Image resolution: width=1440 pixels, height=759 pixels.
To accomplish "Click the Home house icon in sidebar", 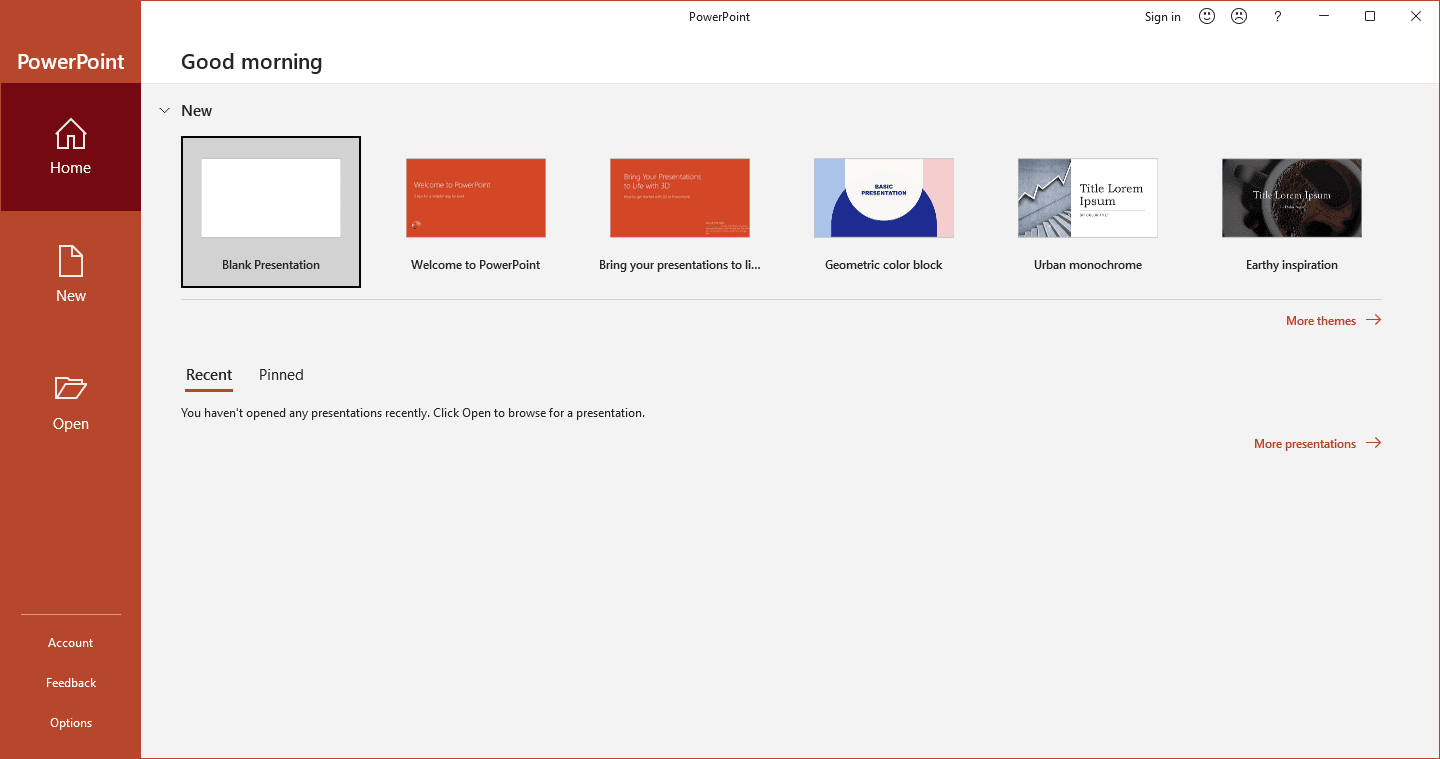I will [70, 134].
